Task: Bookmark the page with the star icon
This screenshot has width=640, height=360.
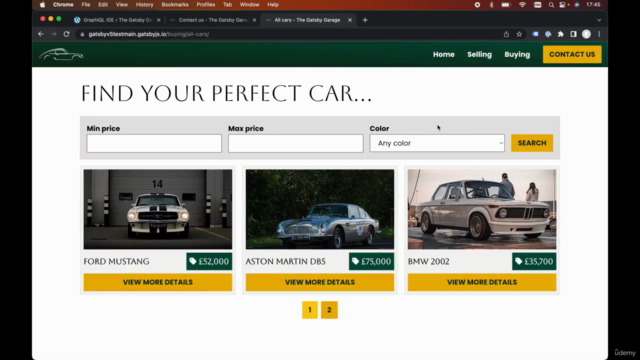Action: pos(519,34)
